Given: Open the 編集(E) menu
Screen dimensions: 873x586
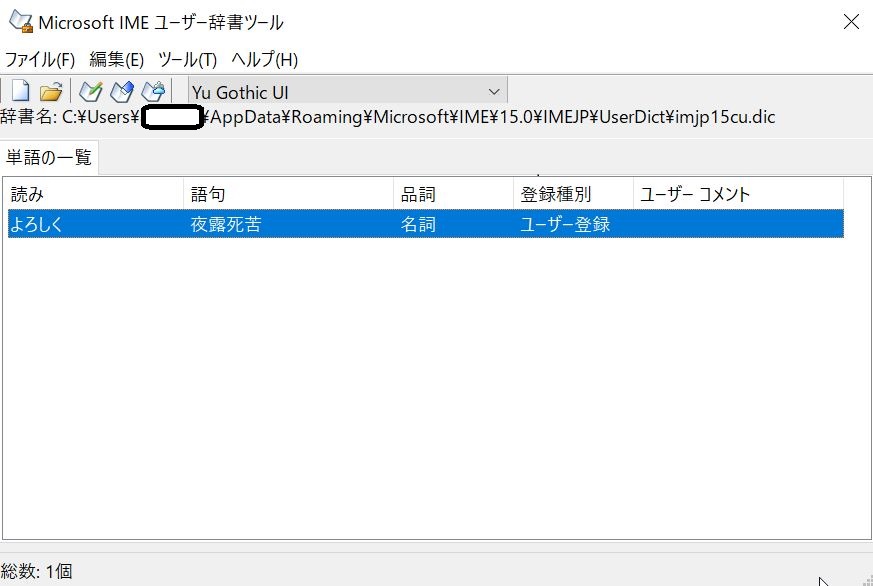Looking at the screenshot, I should [116, 59].
